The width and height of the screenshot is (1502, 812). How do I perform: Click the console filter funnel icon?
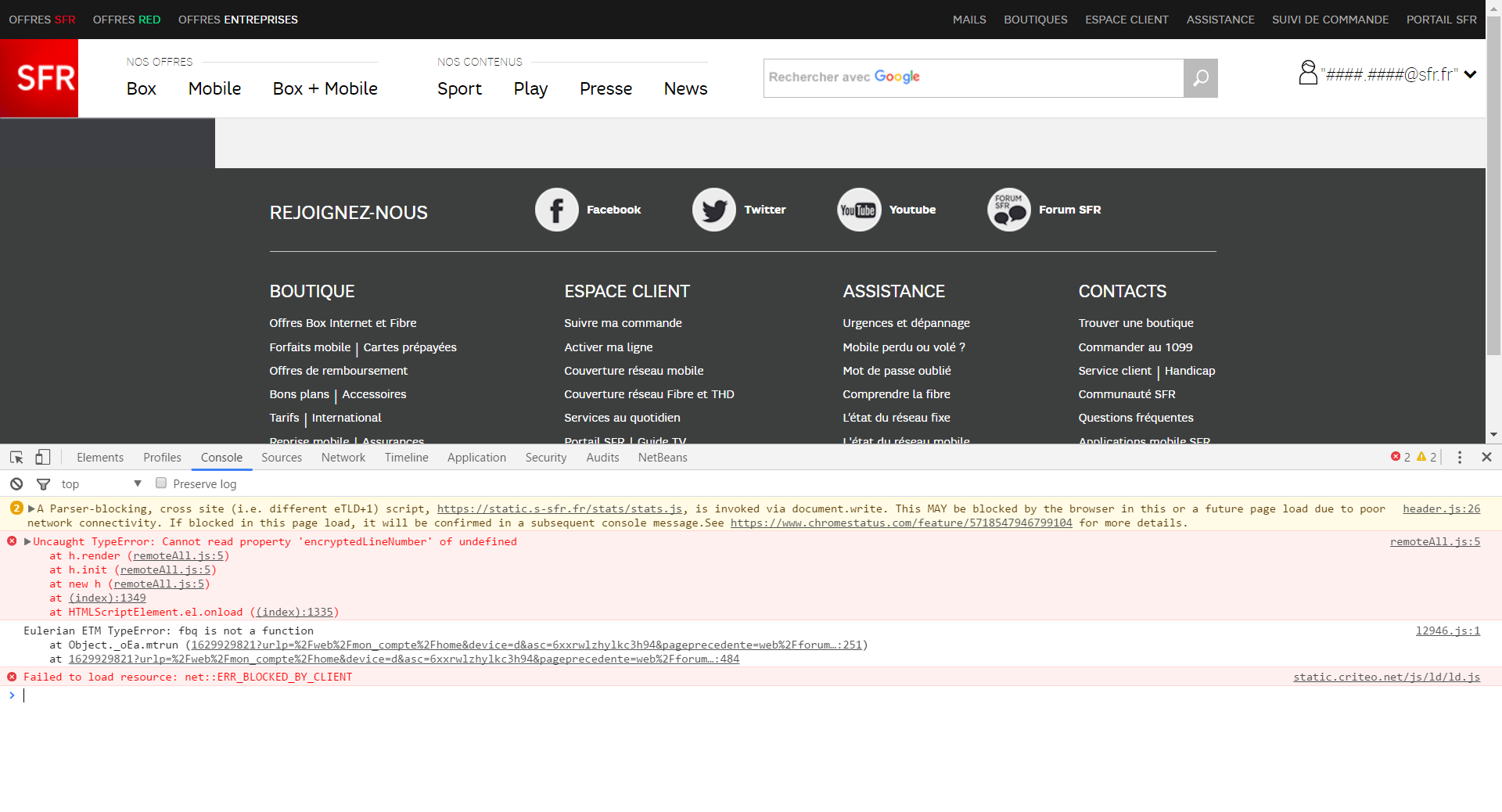(44, 484)
